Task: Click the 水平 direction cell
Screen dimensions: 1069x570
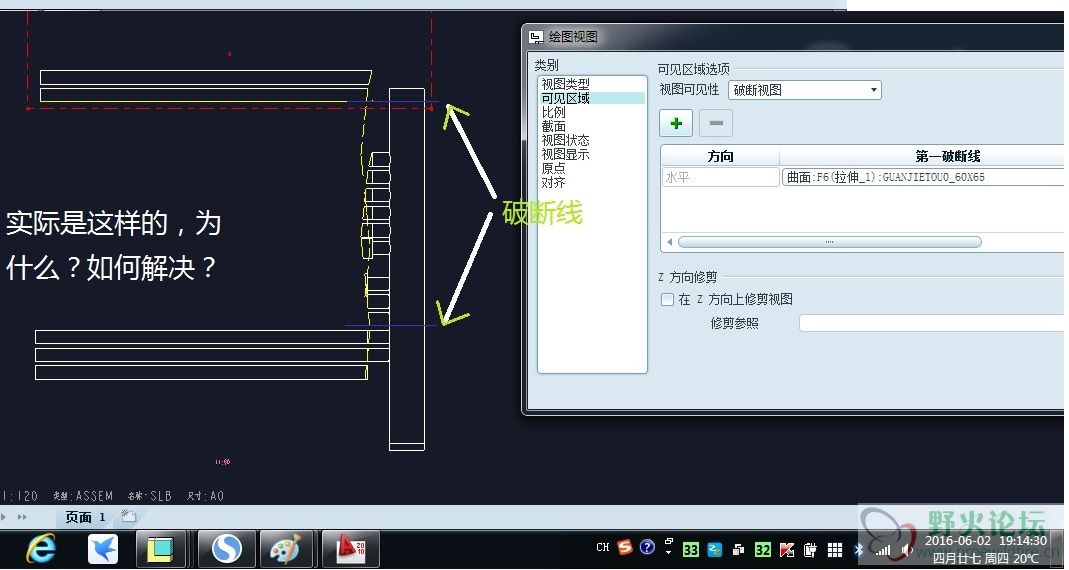Action: [720, 177]
